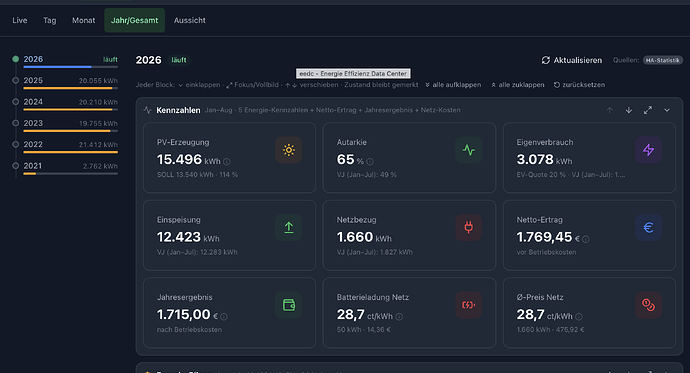Click the euro icon in Netto-Ertrag card
This screenshot has height=373, width=690.
tap(648, 227)
